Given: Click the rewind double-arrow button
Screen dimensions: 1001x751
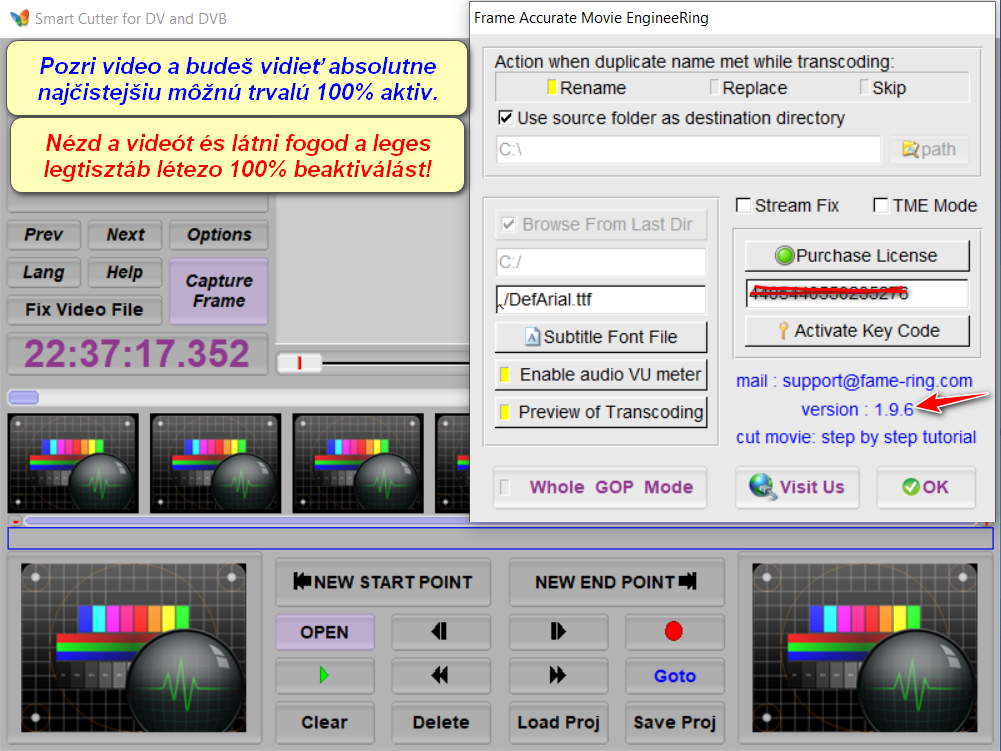Looking at the screenshot, I should click(x=440, y=675).
